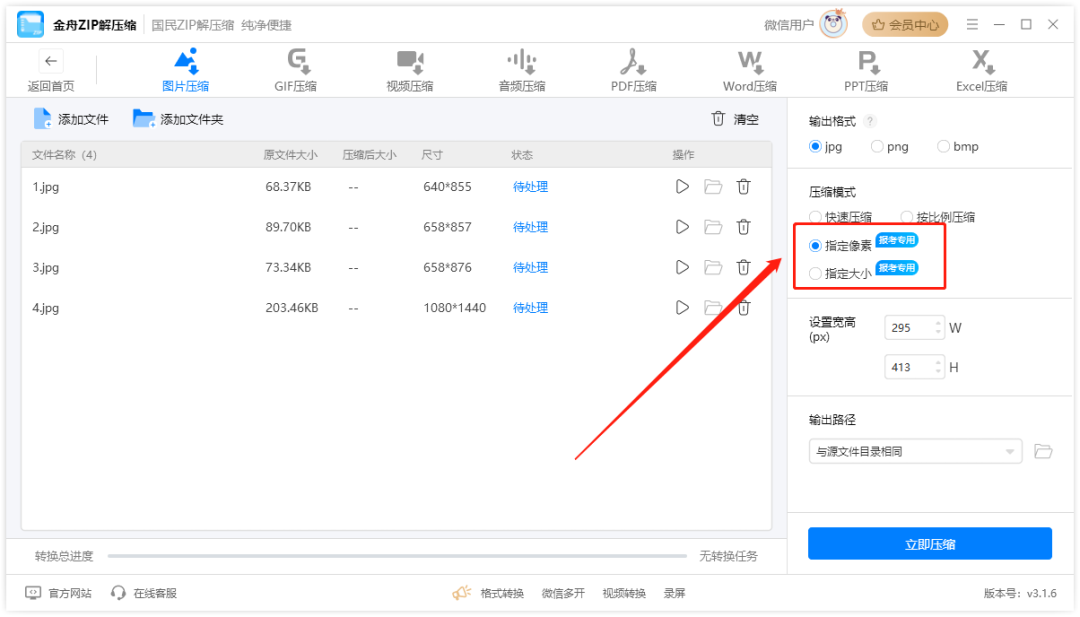Start compressing 1.jpg play icon
Image resolution: width=1080 pixels, height=617 pixels.
(682, 187)
